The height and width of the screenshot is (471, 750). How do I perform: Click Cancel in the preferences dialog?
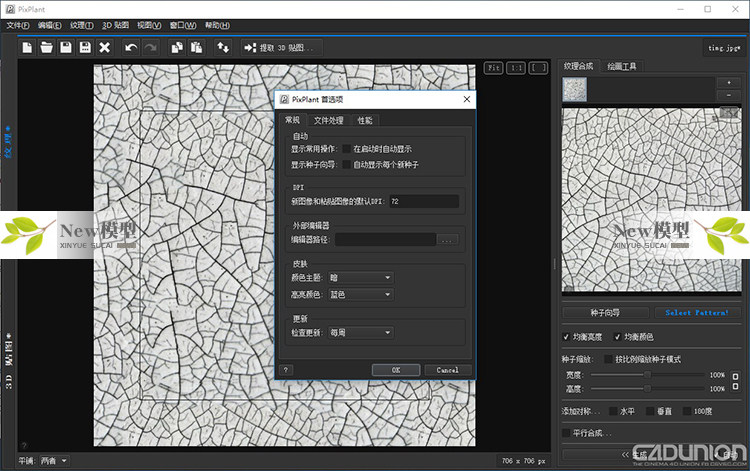[x=448, y=370]
